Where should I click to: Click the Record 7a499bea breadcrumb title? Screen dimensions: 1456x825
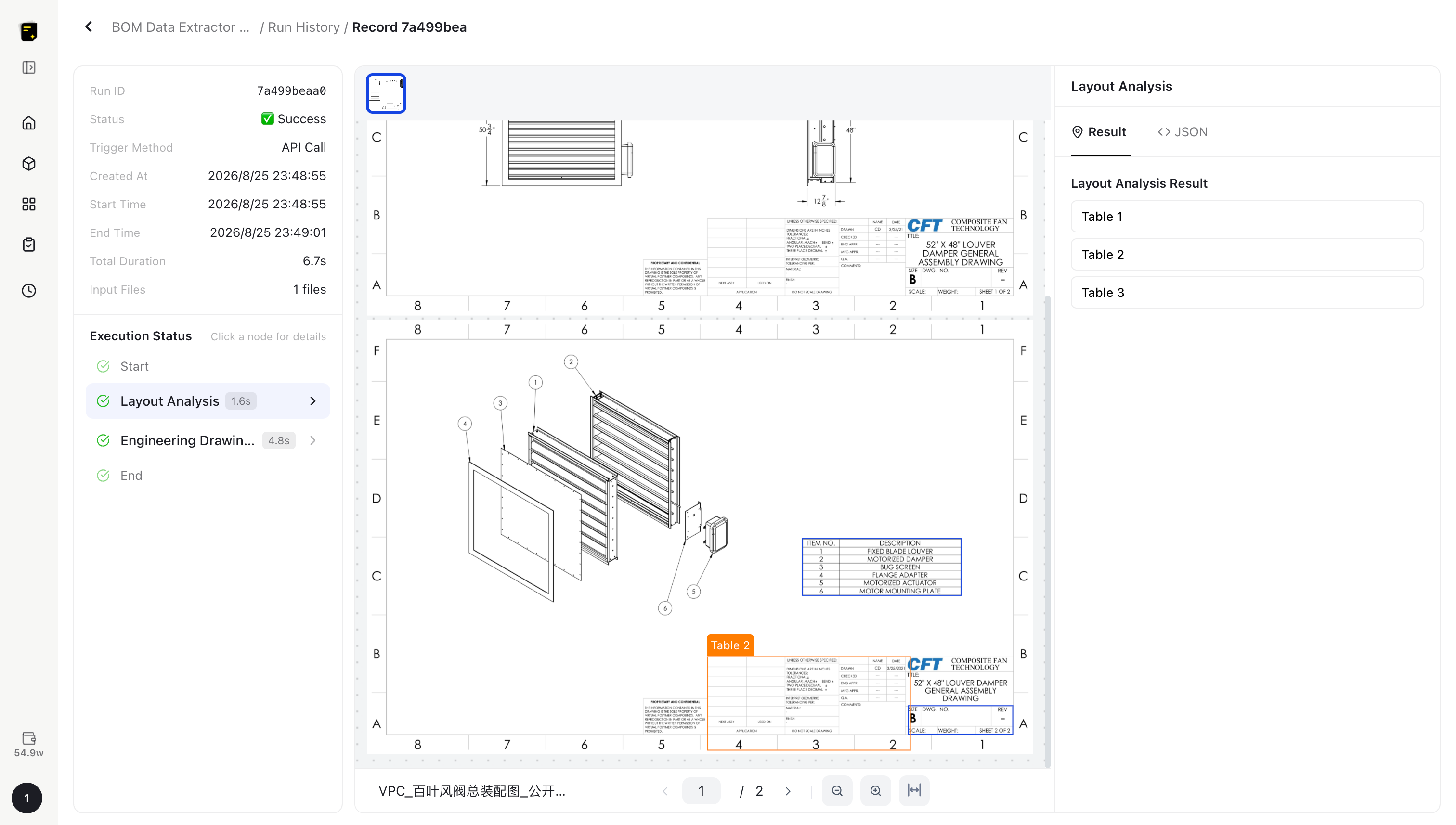[409, 27]
